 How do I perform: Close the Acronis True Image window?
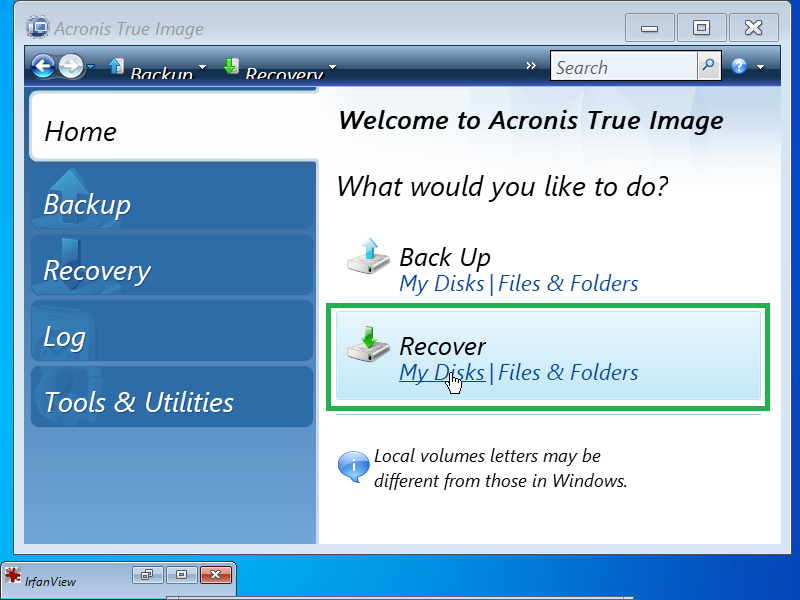(x=754, y=28)
